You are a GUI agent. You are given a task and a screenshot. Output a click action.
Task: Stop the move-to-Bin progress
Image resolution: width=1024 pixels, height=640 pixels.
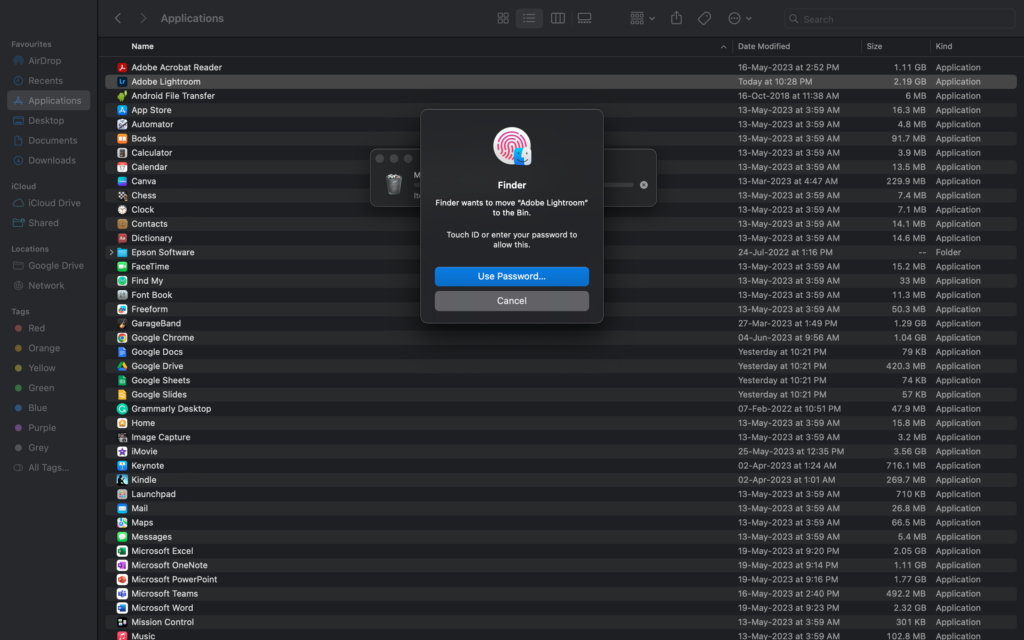[644, 185]
